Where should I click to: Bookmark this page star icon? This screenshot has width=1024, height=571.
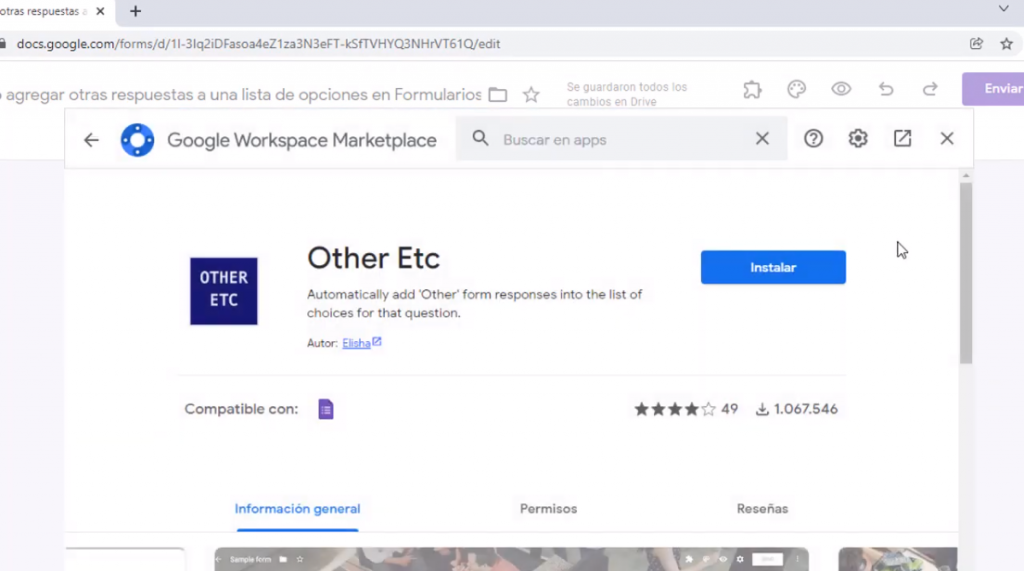tap(1006, 44)
